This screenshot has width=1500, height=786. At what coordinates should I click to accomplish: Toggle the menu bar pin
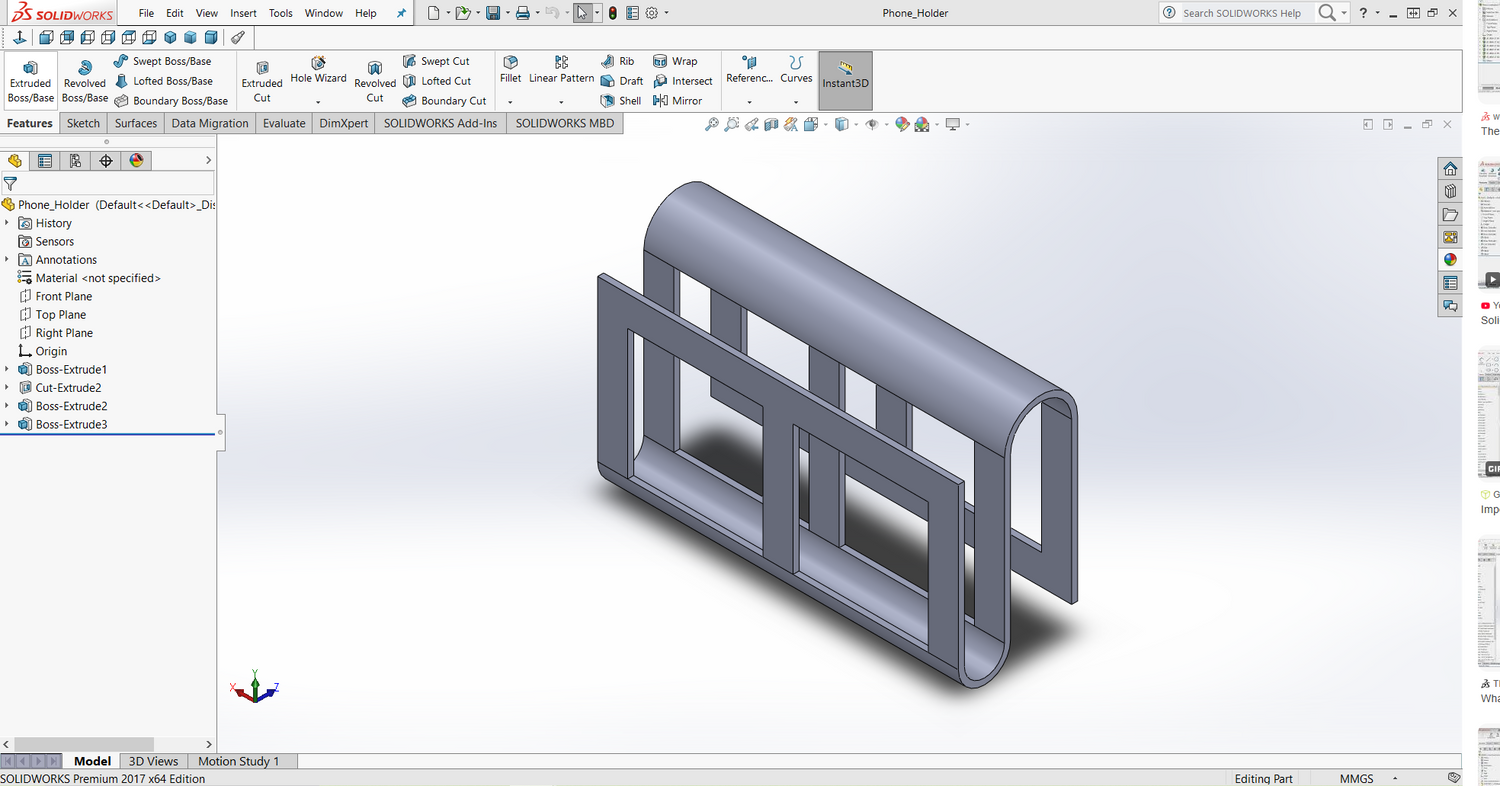click(402, 13)
